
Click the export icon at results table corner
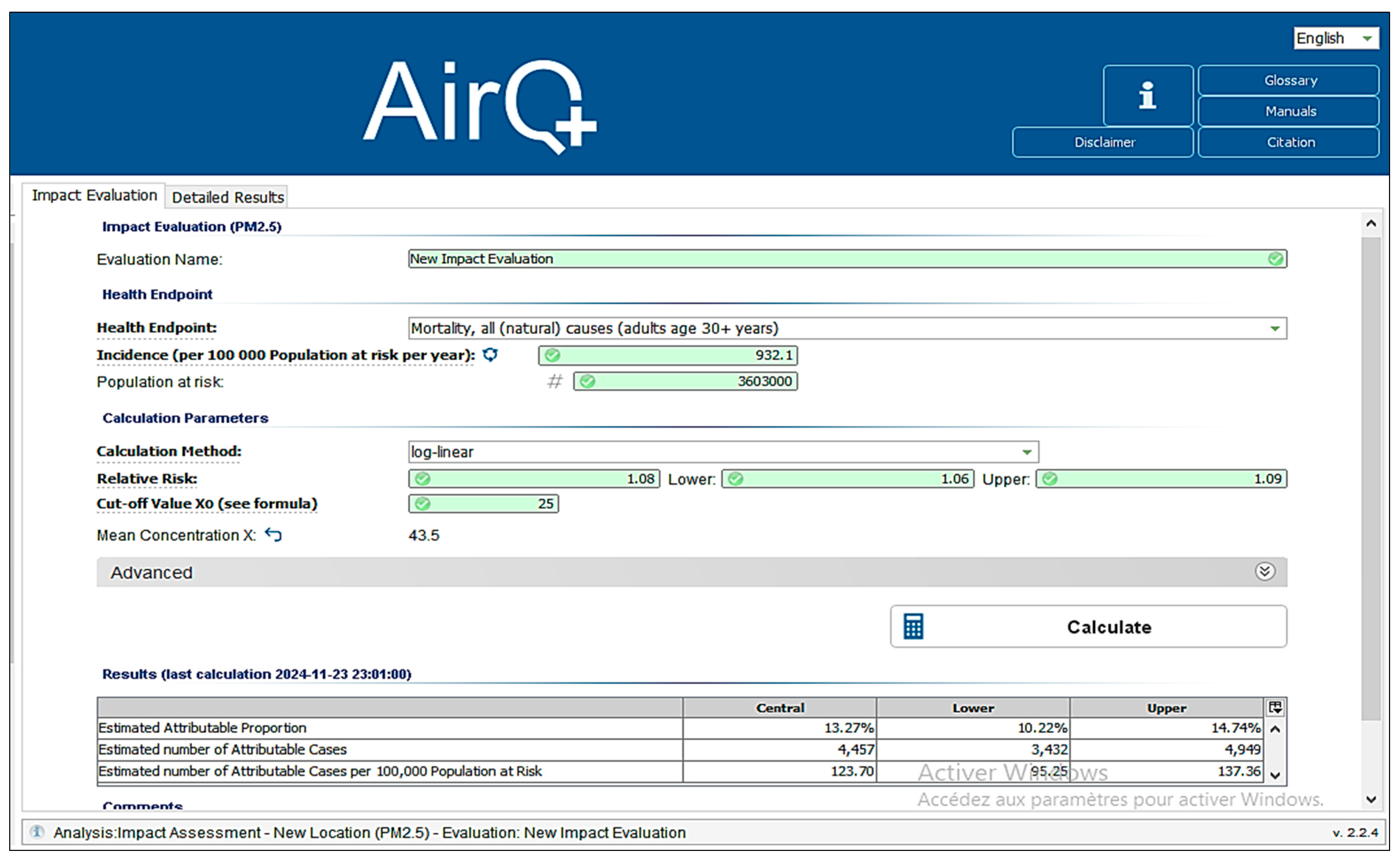pyautogui.click(x=1275, y=707)
